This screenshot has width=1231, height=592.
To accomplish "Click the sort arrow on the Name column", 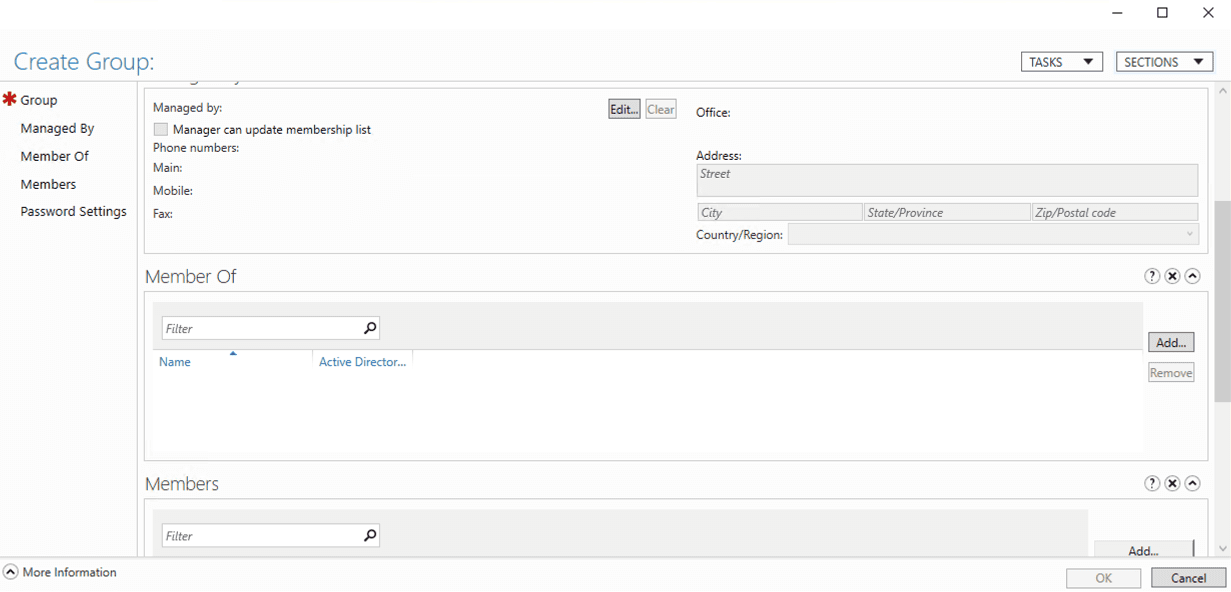I will [232, 352].
